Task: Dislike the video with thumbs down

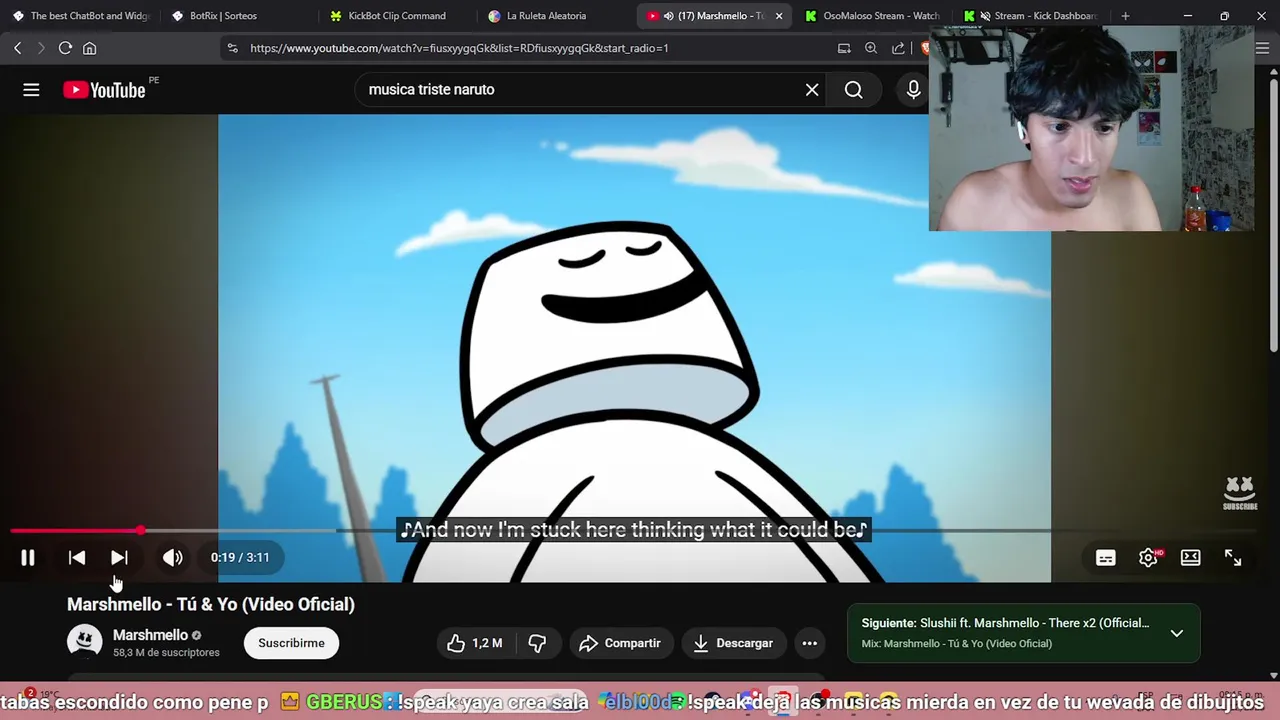Action: [537, 643]
